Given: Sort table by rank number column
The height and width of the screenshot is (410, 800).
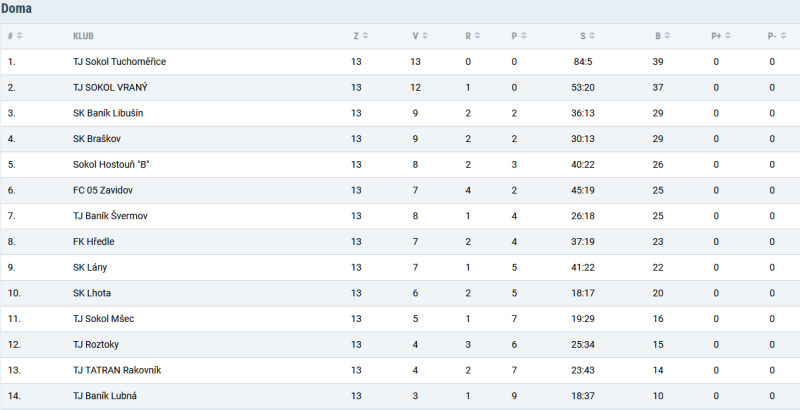Looking at the screenshot, I should pyautogui.click(x=19, y=36).
